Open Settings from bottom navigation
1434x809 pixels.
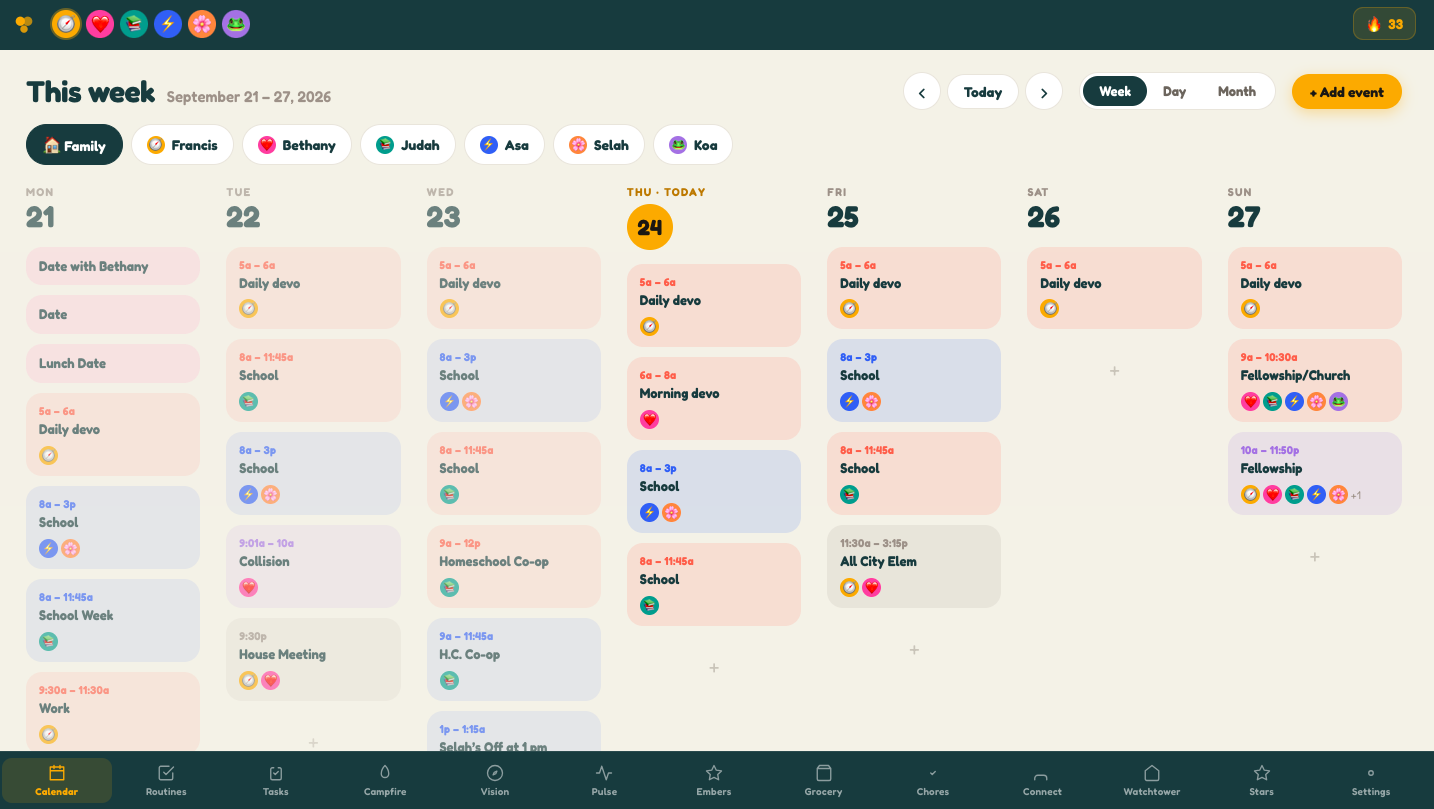1371,780
